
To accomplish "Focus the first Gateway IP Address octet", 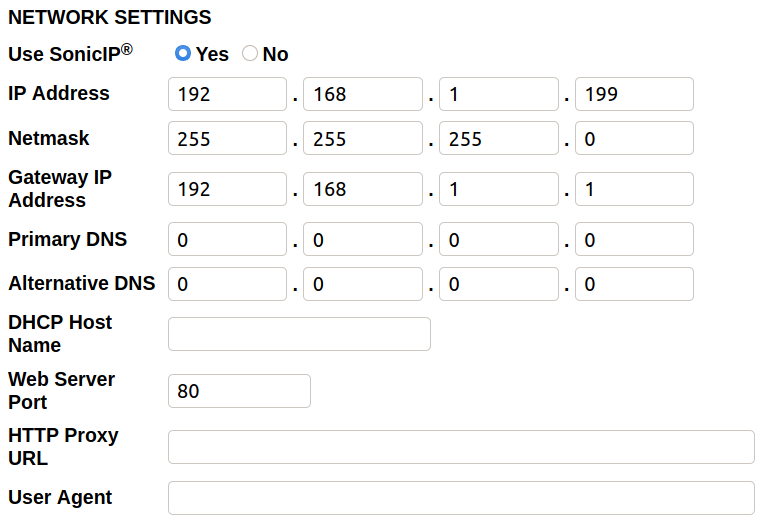I will pos(227,188).
